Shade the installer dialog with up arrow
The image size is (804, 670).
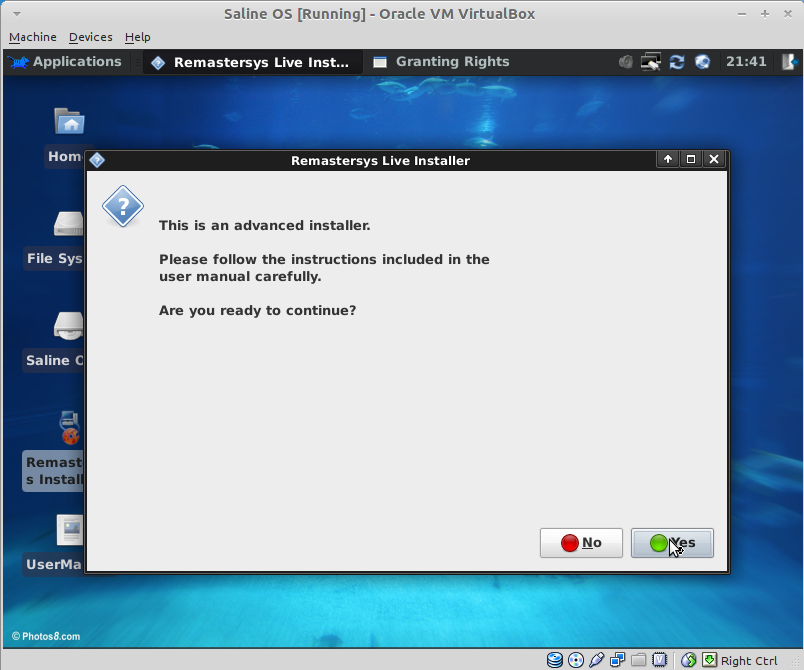click(x=668, y=159)
